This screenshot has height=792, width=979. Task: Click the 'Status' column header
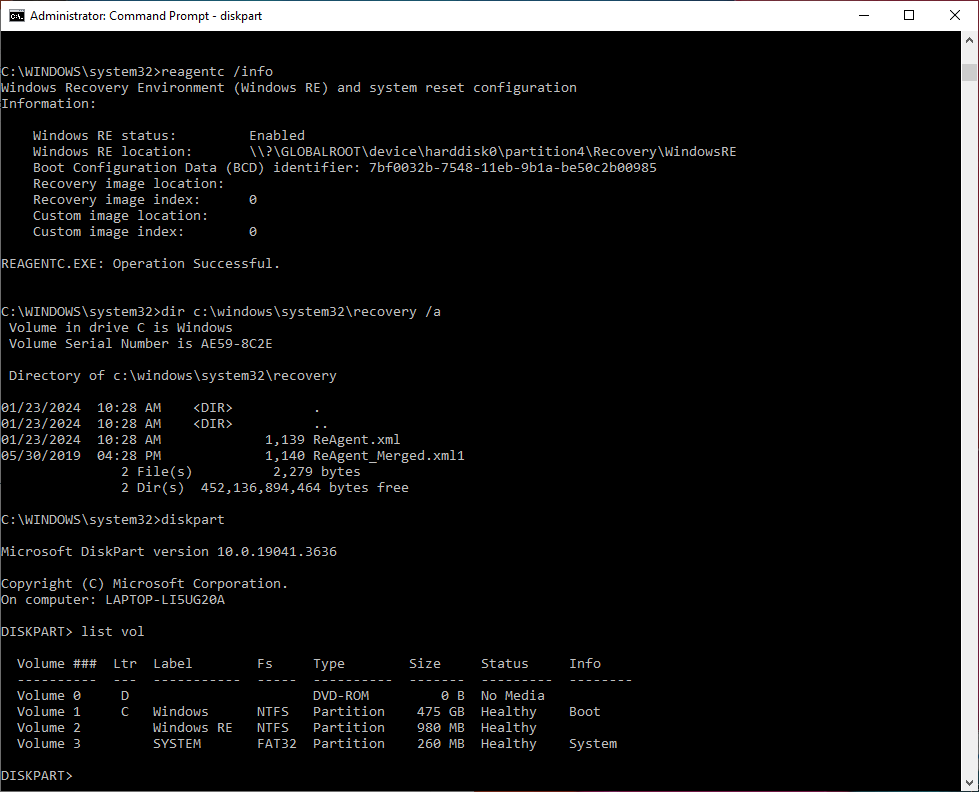pos(504,663)
